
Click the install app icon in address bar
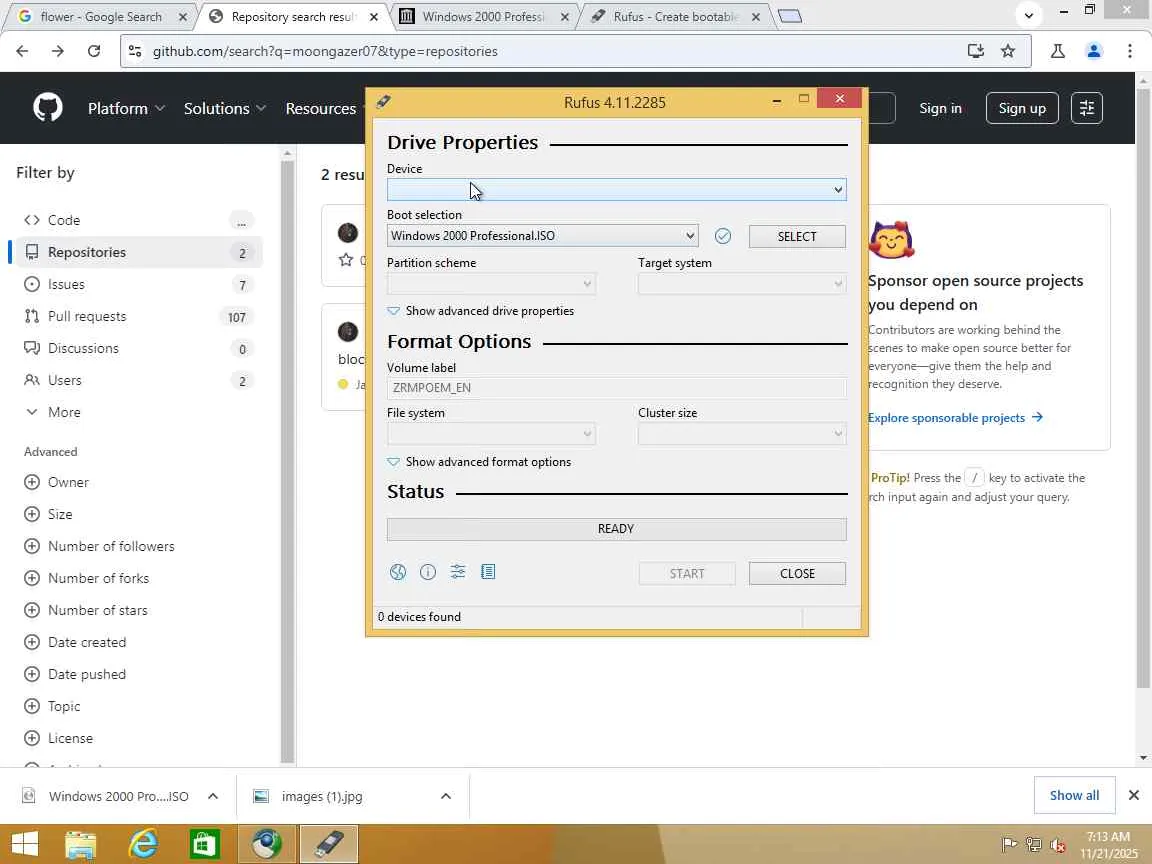tap(976, 51)
